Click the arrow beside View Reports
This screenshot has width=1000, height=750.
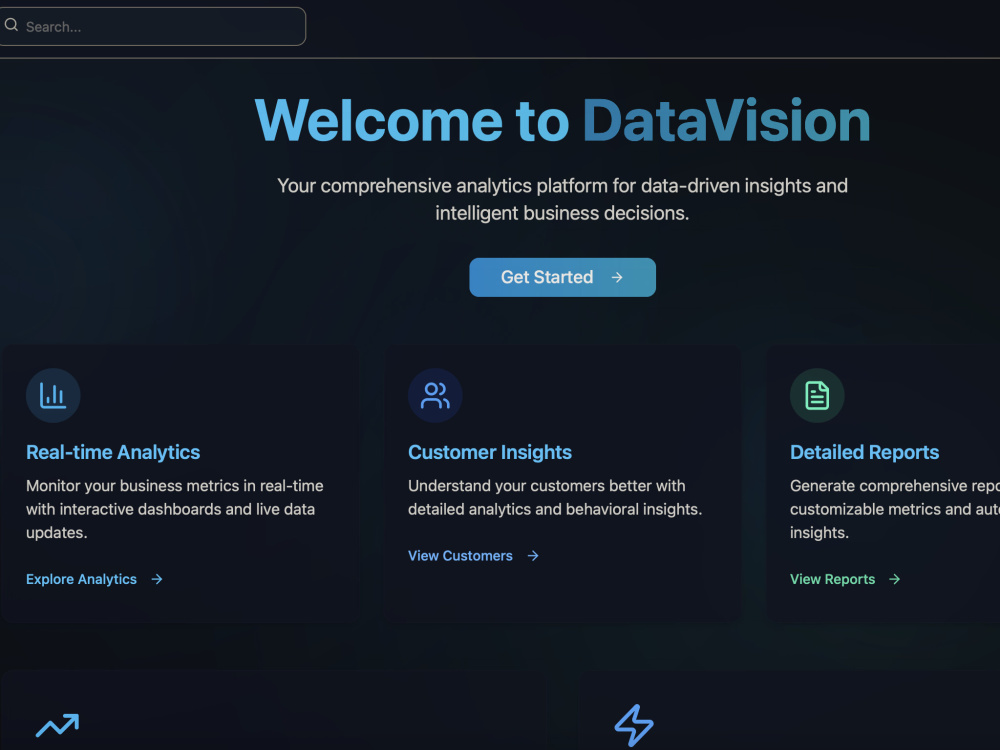click(895, 579)
